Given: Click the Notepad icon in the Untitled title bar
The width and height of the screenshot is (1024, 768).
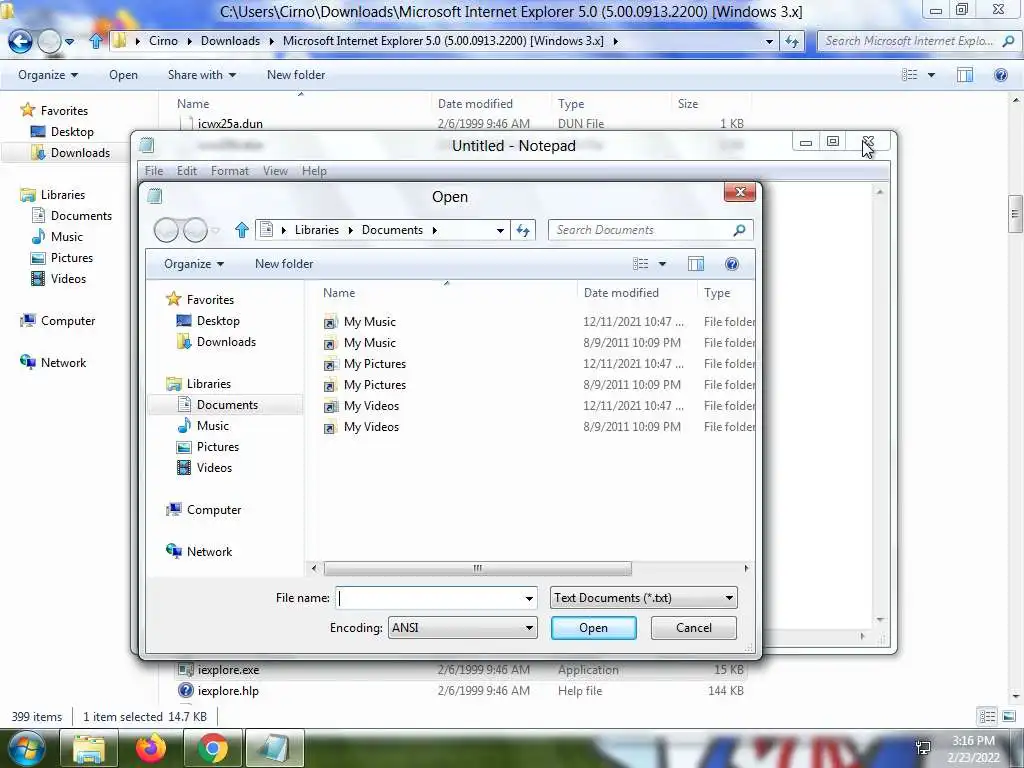Looking at the screenshot, I should tap(147, 145).
